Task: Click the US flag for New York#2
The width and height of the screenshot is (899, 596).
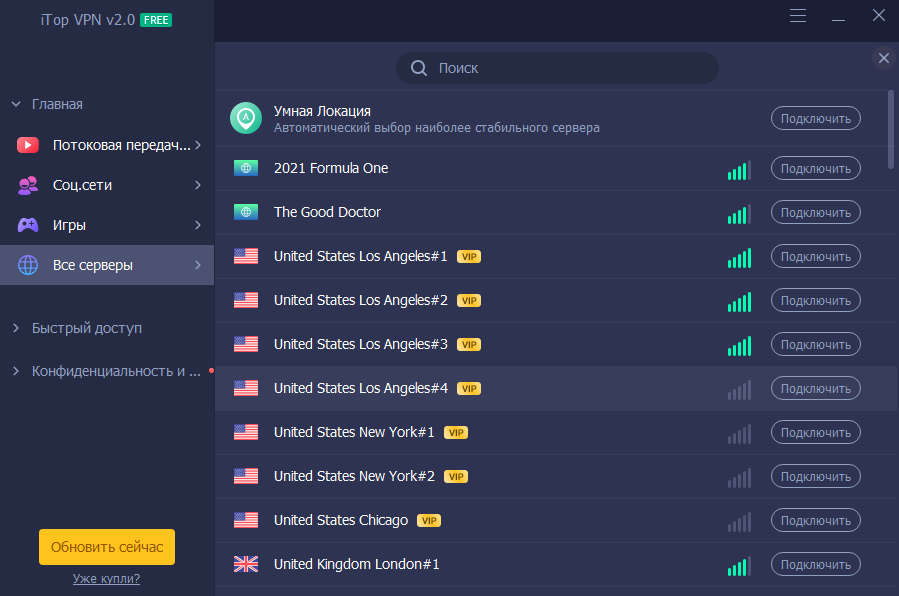Action: click(246, 476)
